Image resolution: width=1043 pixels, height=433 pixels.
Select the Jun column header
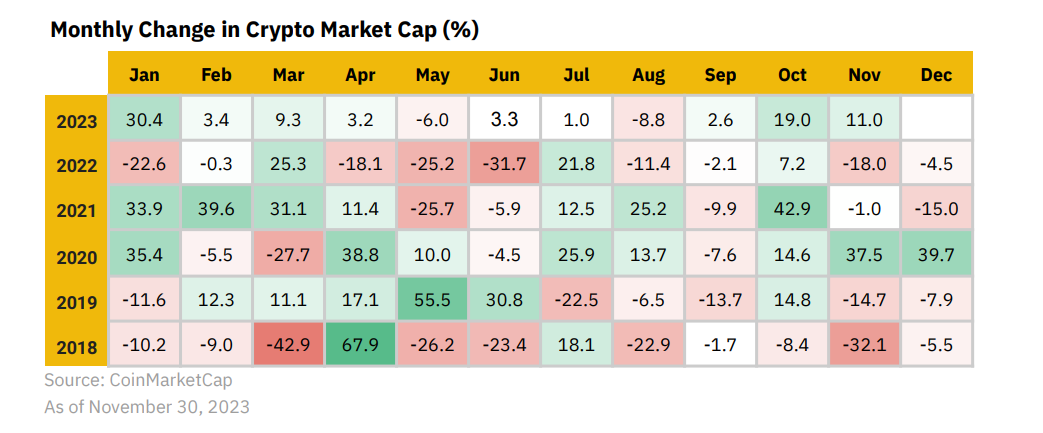[504, 75]
